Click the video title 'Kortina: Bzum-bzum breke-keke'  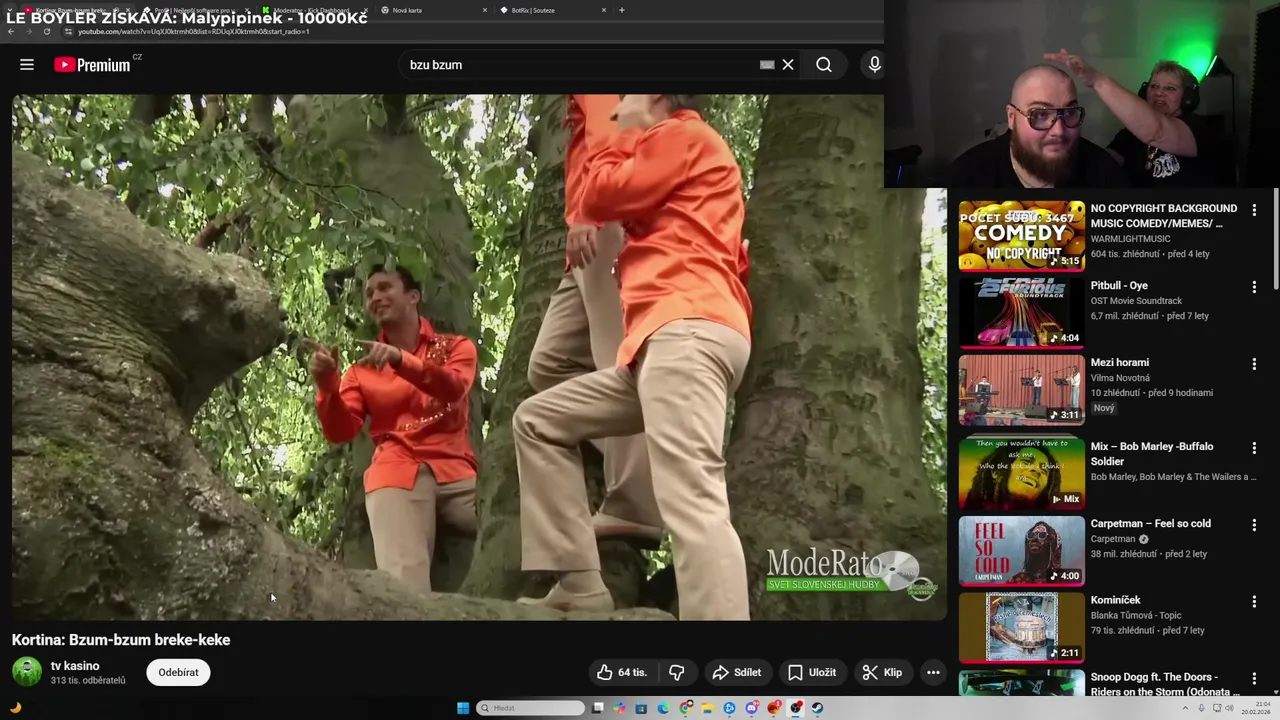[121, 640]
